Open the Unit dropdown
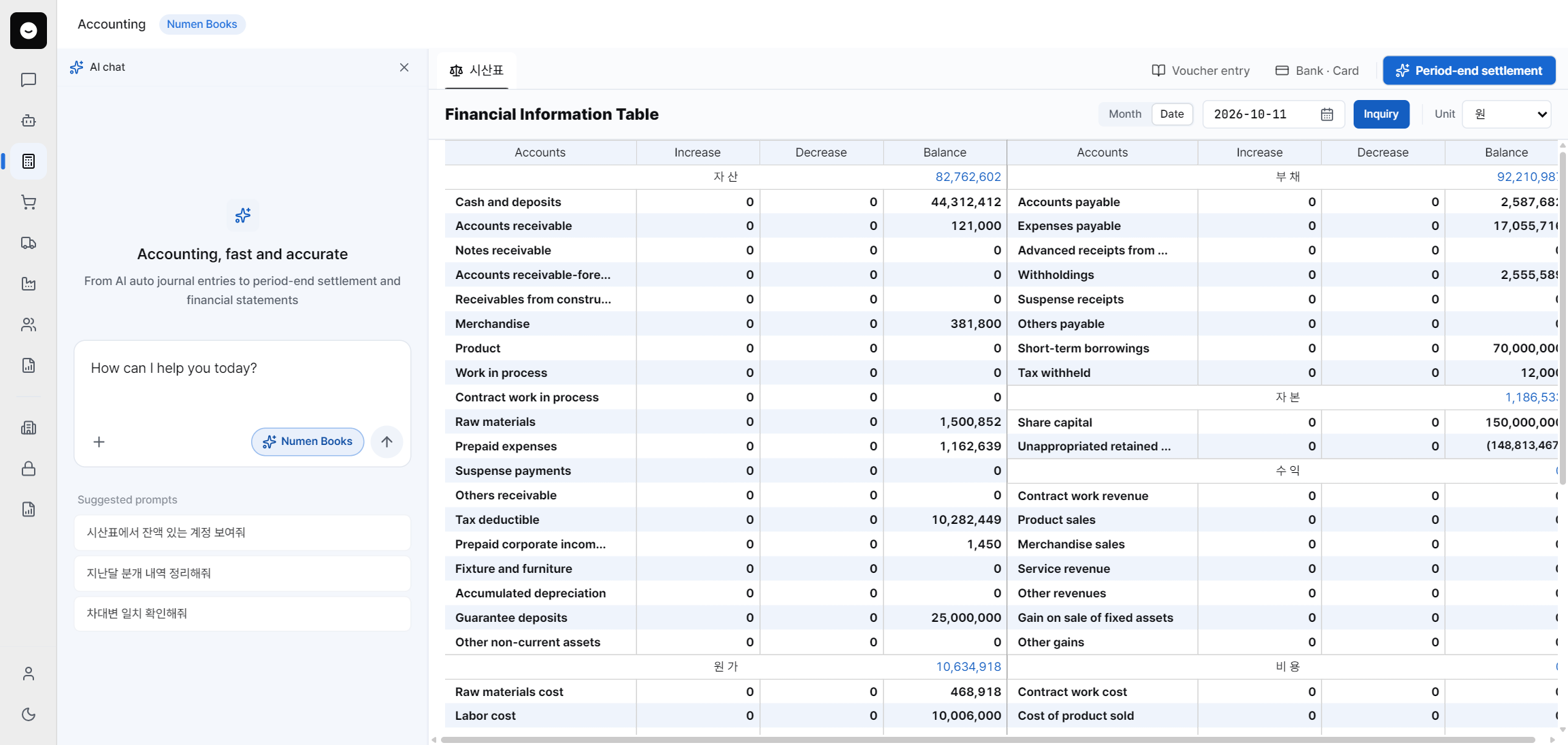 [x=1507, y=114]
